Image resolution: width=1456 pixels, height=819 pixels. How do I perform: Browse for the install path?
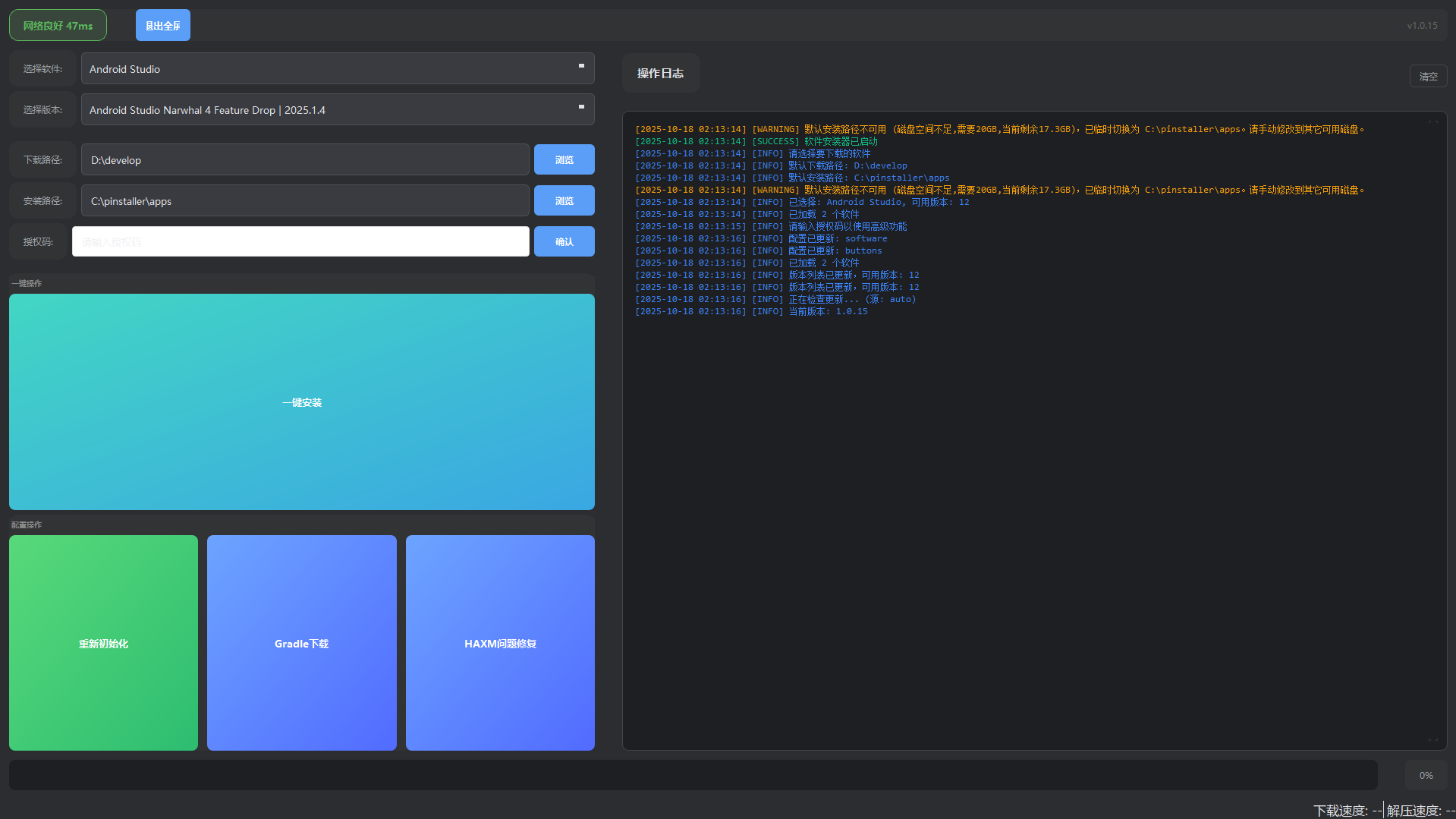(564, 201)
